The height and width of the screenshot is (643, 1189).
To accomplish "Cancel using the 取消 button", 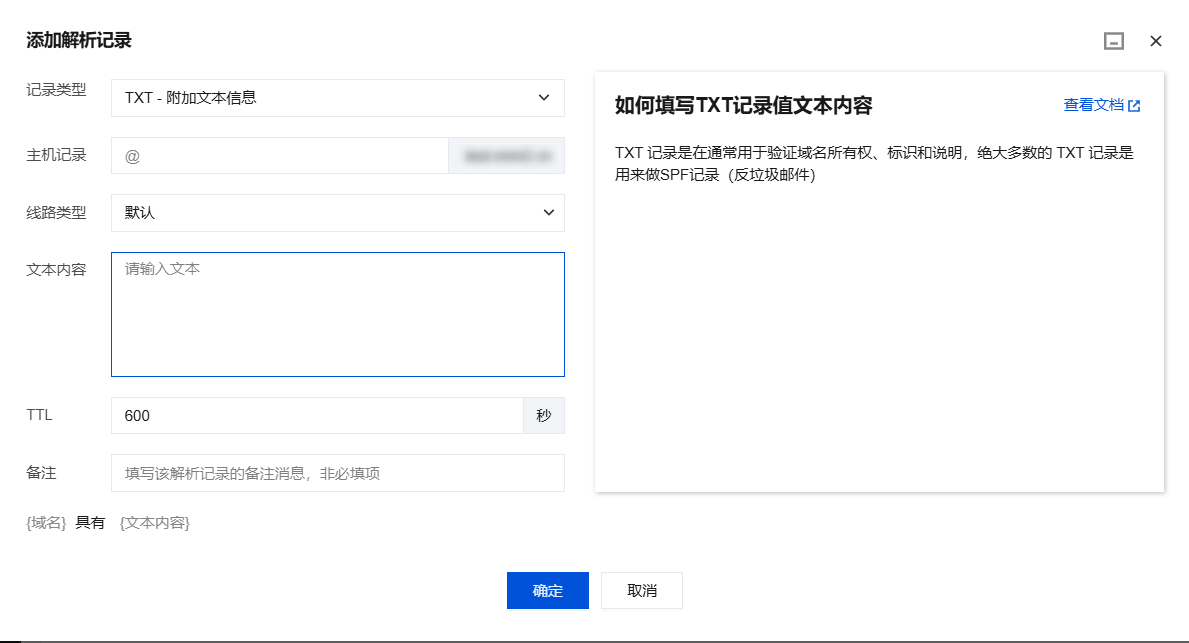I will click(642, 591).
